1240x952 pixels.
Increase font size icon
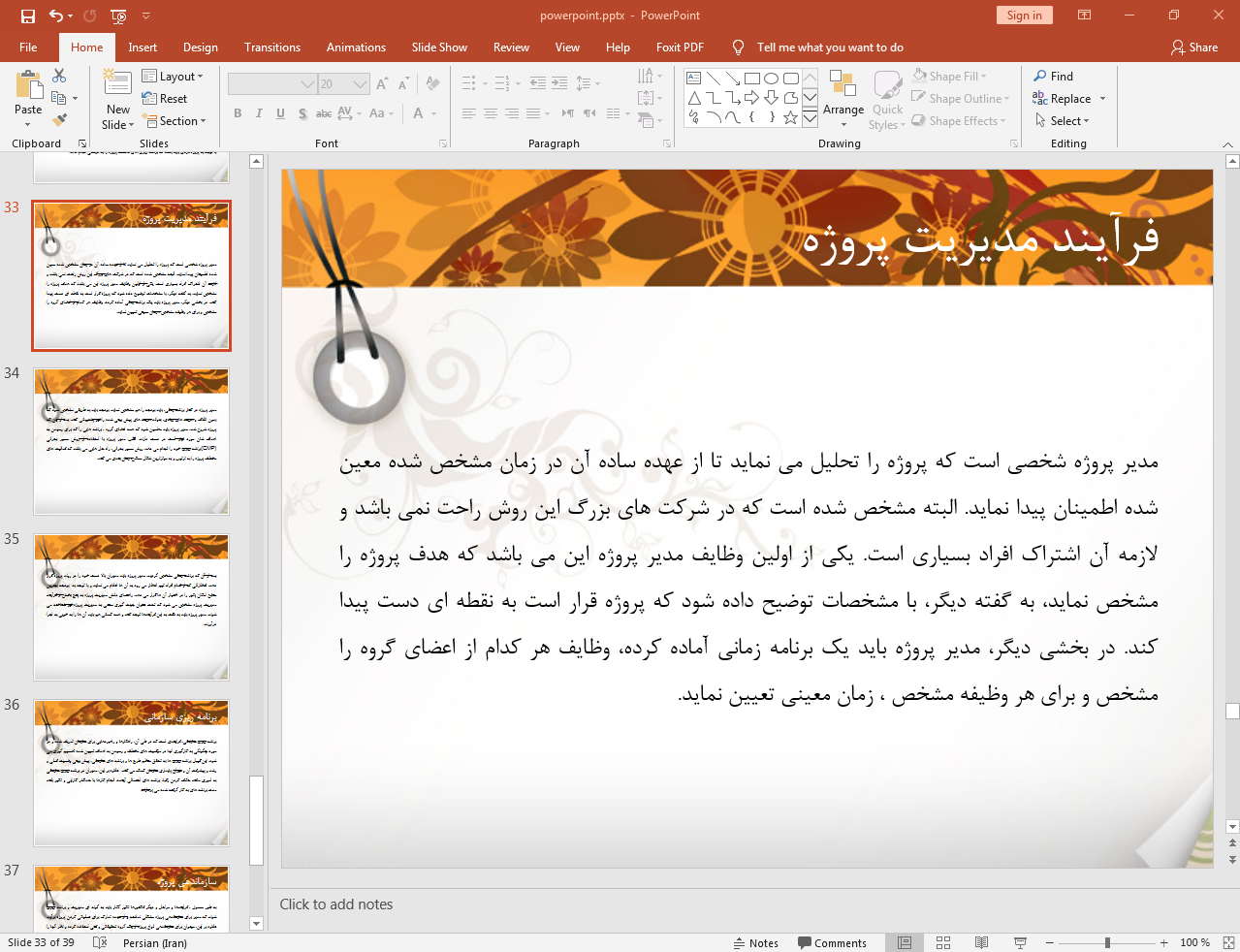click(x=382, y=84)
